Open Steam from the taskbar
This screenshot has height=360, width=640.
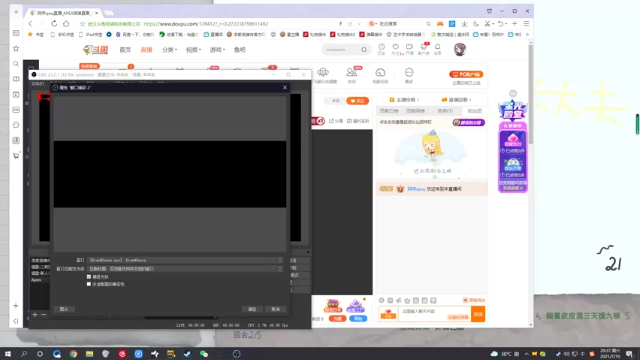(187, 354)
